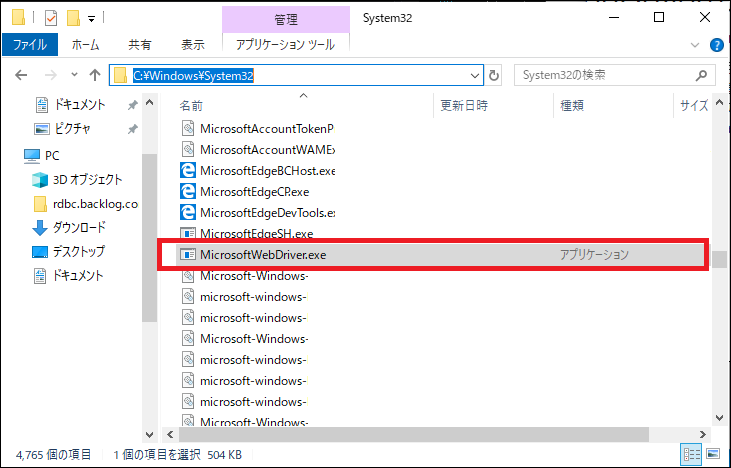The width and height of the screenshot is (731, 468).
Task: Switch to the ホーム ribbon tab
Action: (85, 45)
